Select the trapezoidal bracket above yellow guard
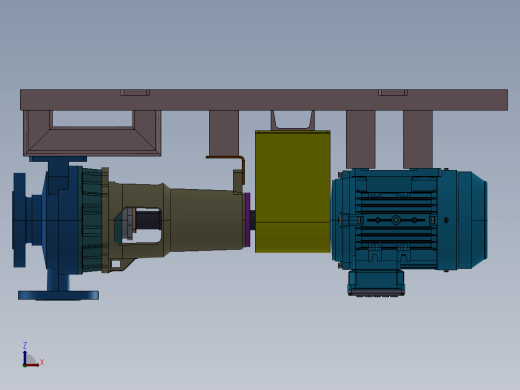The width and height of the screenshot is (520, 390). pyautogui.click(x=293, y=120)
